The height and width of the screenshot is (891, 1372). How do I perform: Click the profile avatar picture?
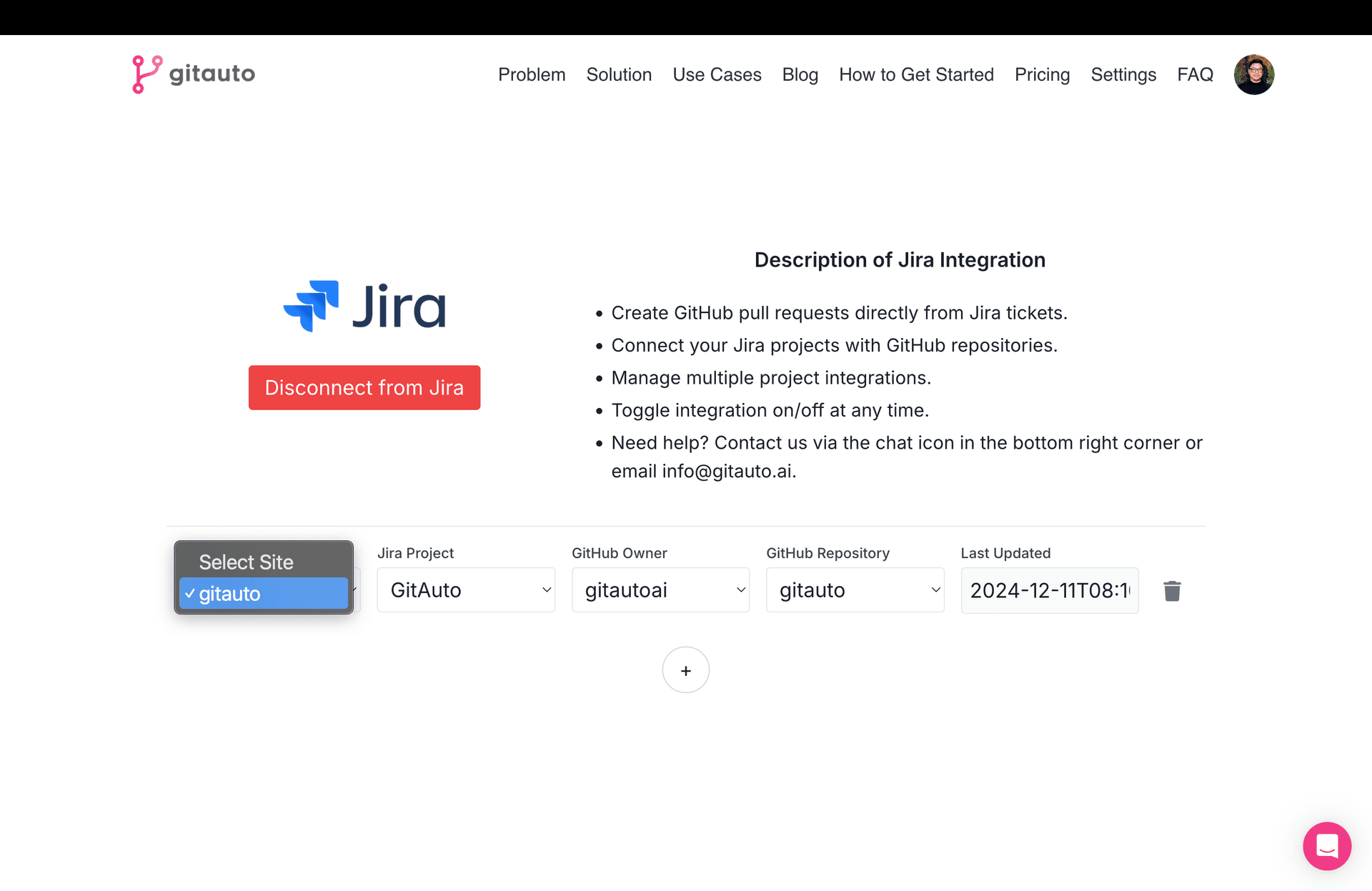(x=1254, y=74)
